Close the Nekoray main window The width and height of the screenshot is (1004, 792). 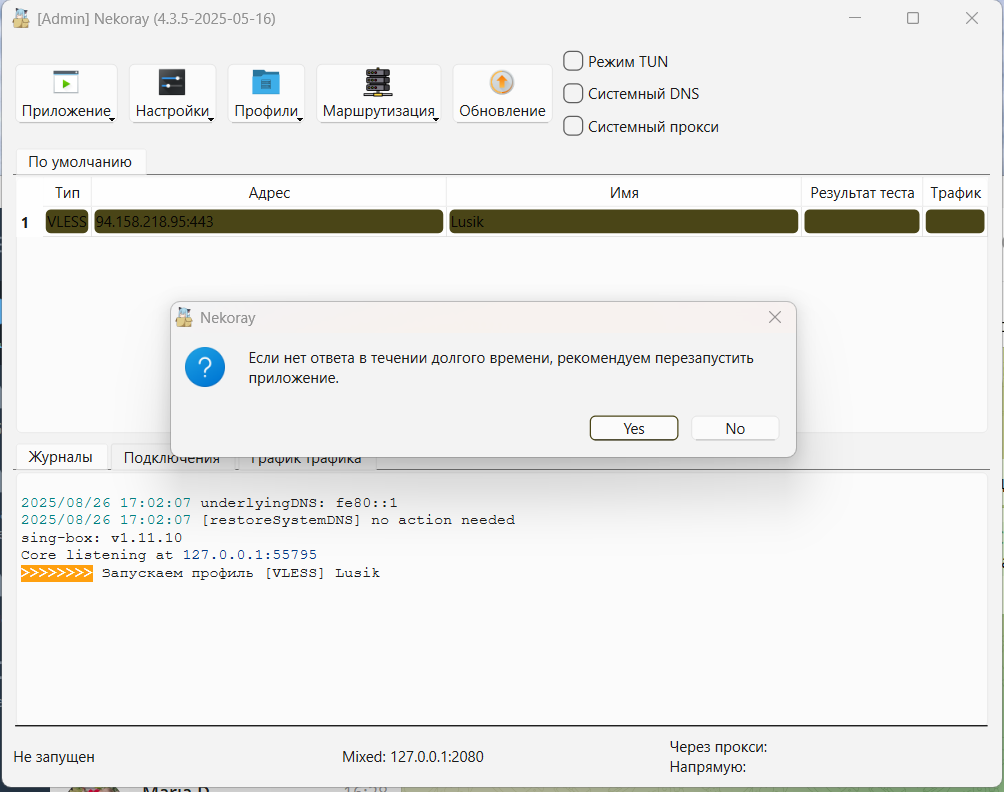(972, 19)
